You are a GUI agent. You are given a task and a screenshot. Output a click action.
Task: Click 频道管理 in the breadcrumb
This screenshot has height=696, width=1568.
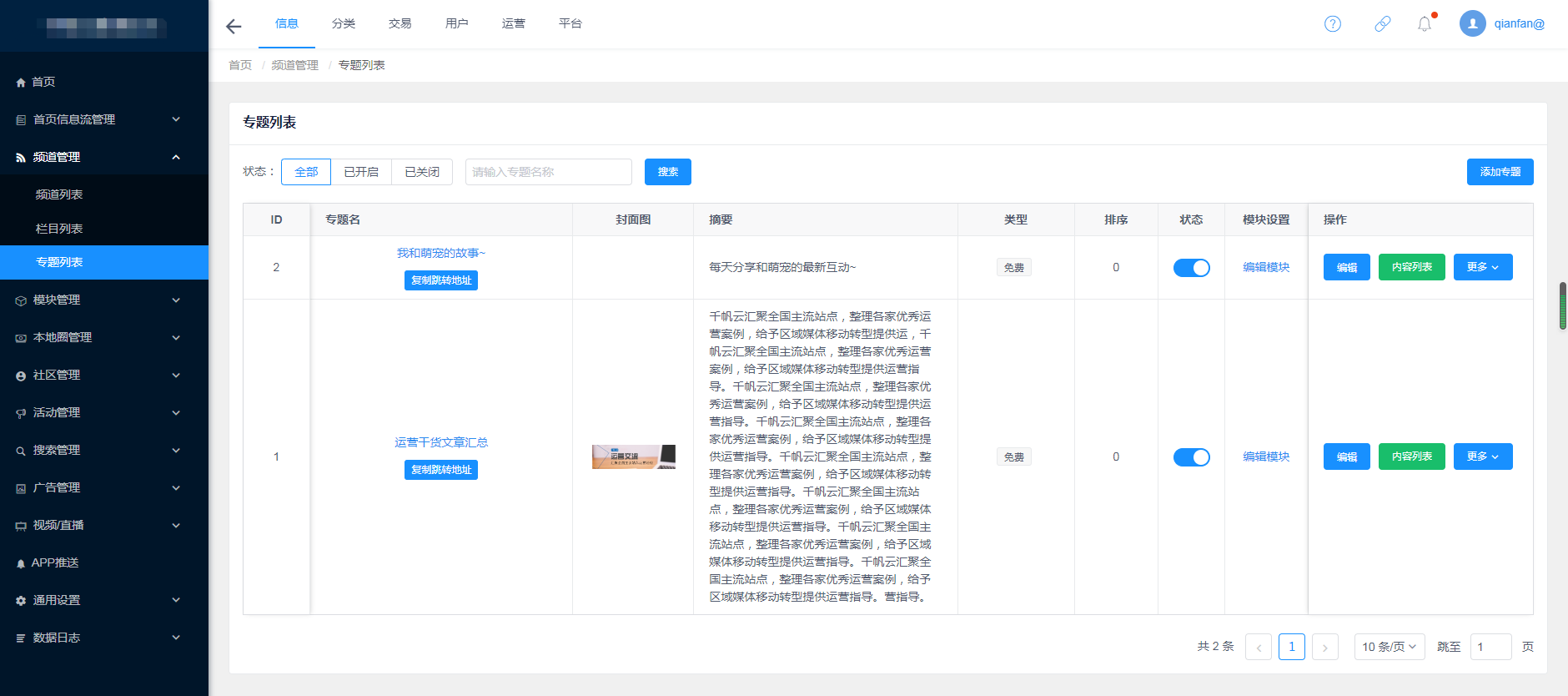pyautogui.click(x=295, y=65)
